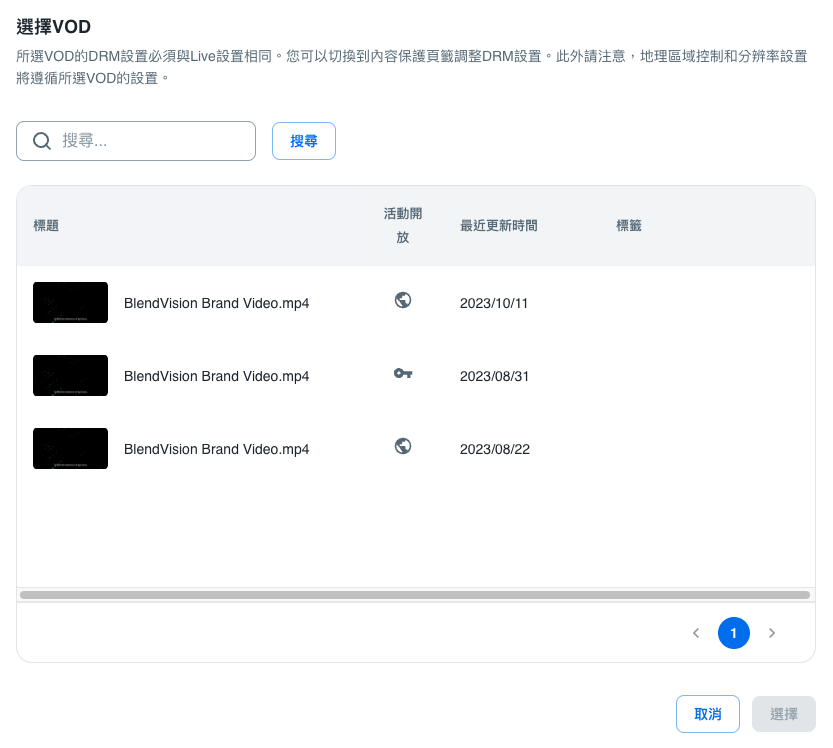Go to the next page with the right chevron

[x=771, y=633]
